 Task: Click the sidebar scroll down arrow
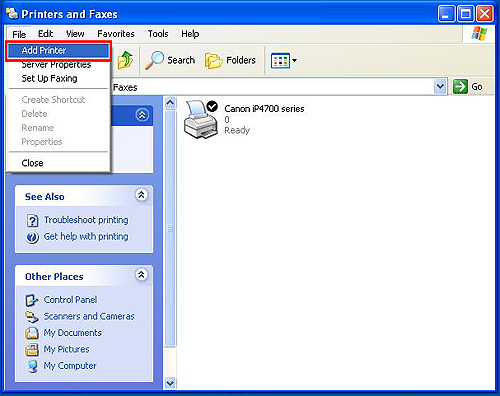point(170,383)
